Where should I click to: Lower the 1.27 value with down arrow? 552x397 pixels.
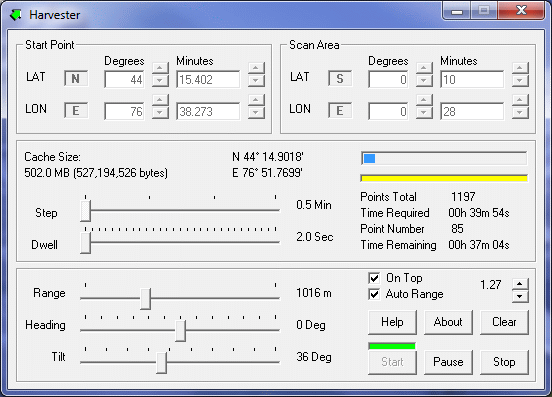click(x=520, y=296)
